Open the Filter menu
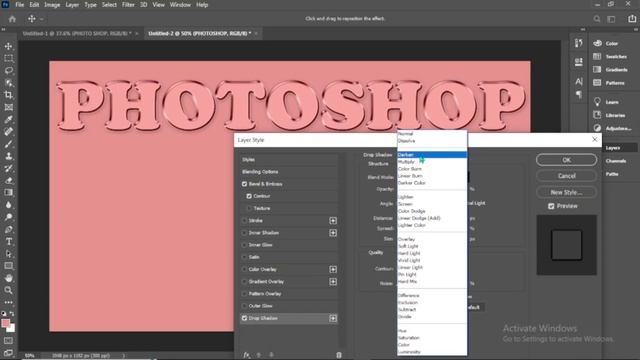This screenshot has height=360, width=640. tap(128, 5)
